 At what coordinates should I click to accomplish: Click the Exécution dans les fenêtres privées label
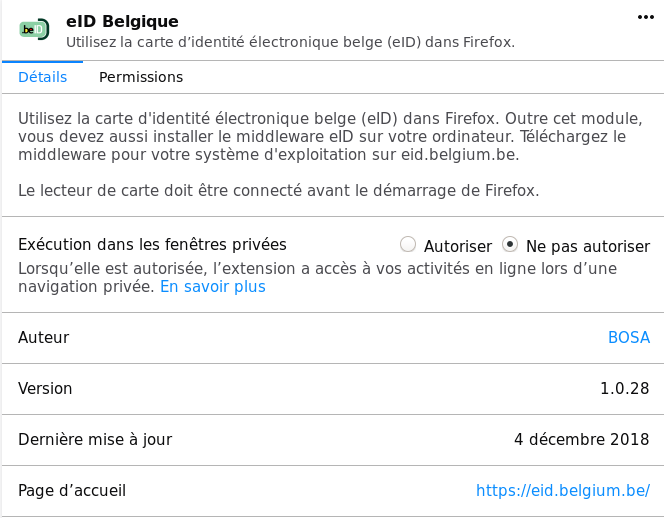[x=152, y=244]
